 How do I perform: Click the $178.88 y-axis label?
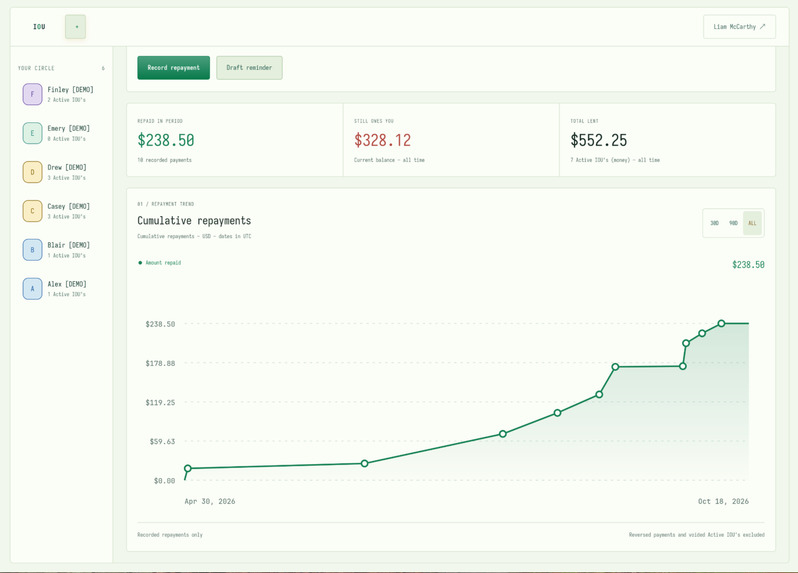point(160,363)
